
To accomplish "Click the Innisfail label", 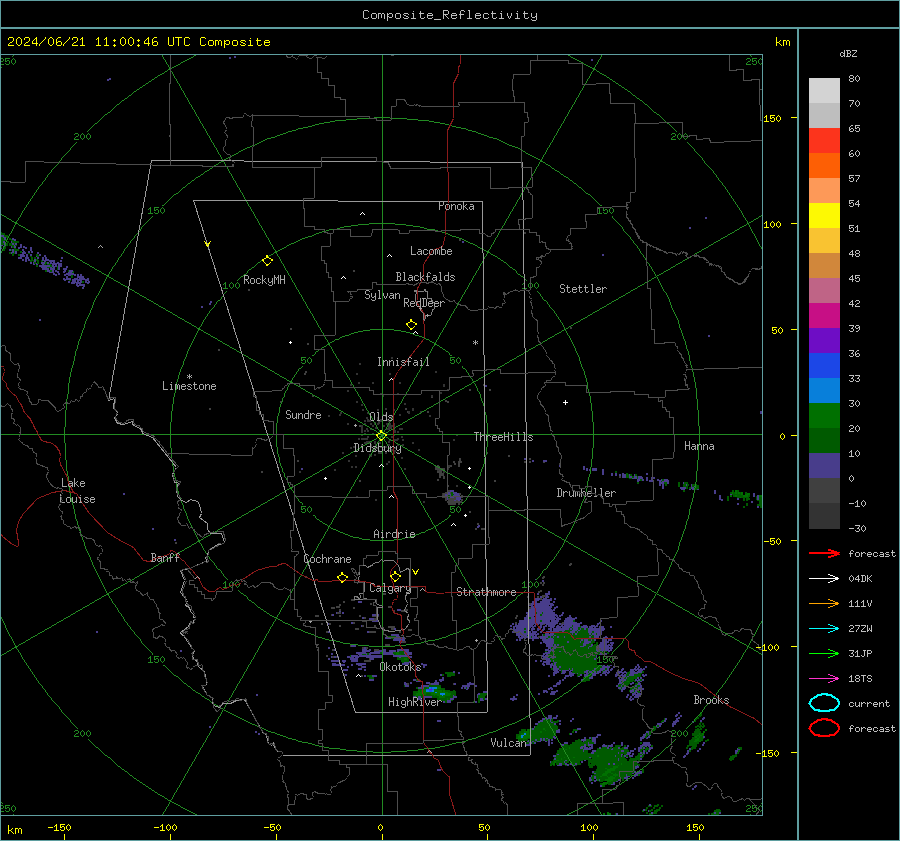I will click(403, 362).
